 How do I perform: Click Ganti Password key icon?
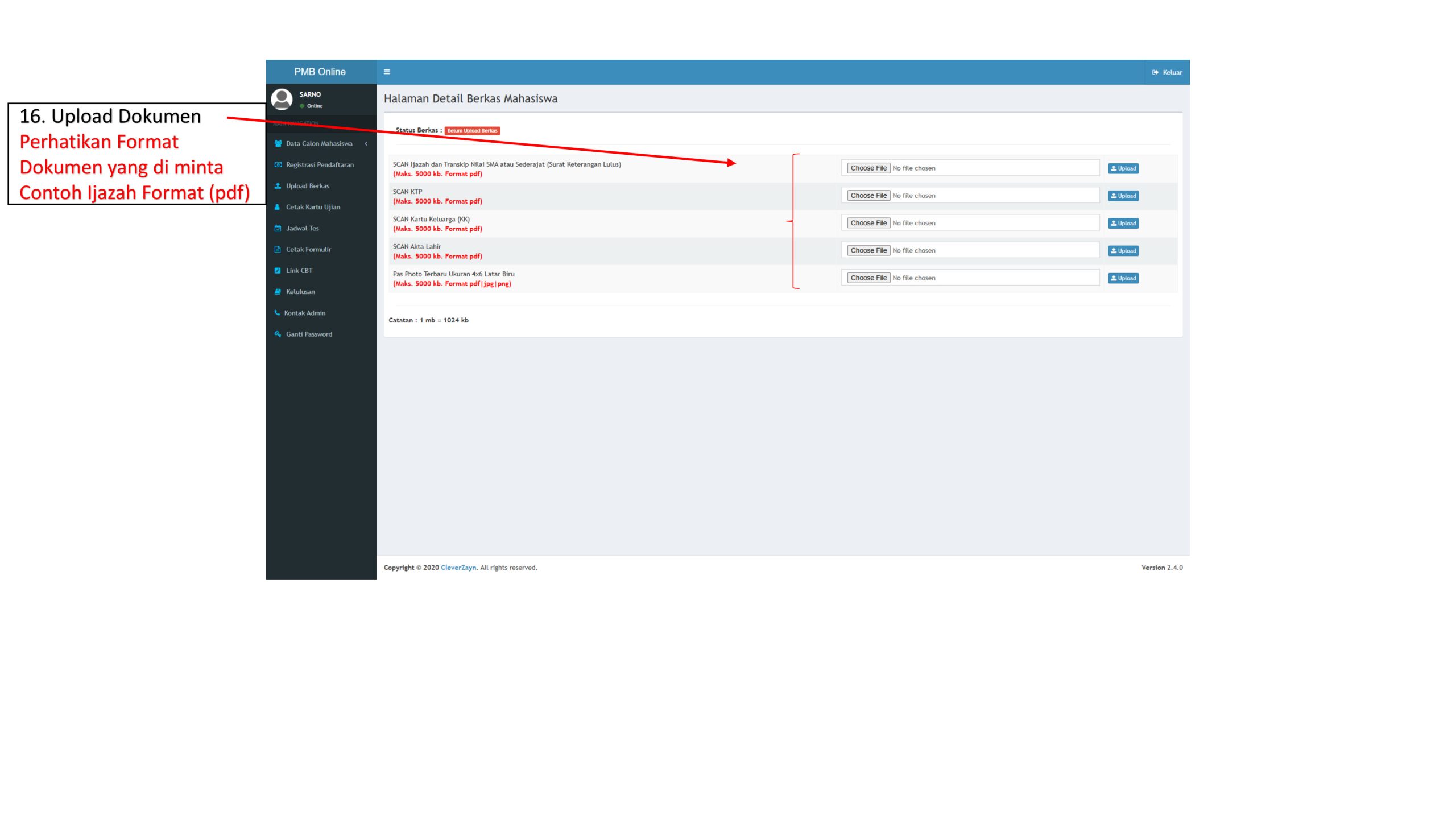[278, 334]
